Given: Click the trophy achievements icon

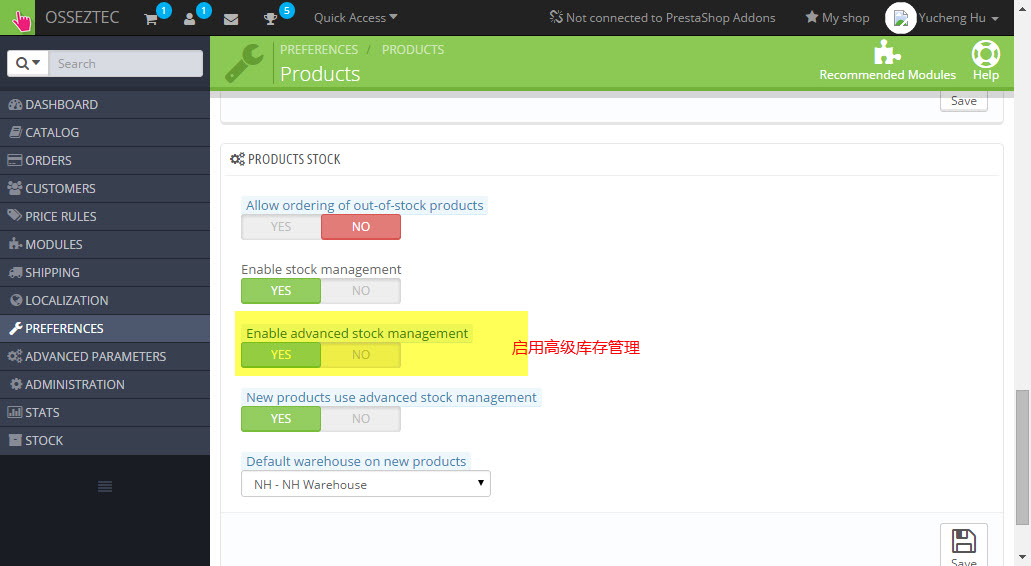Looking at the screenshot, I should (270, 18).
